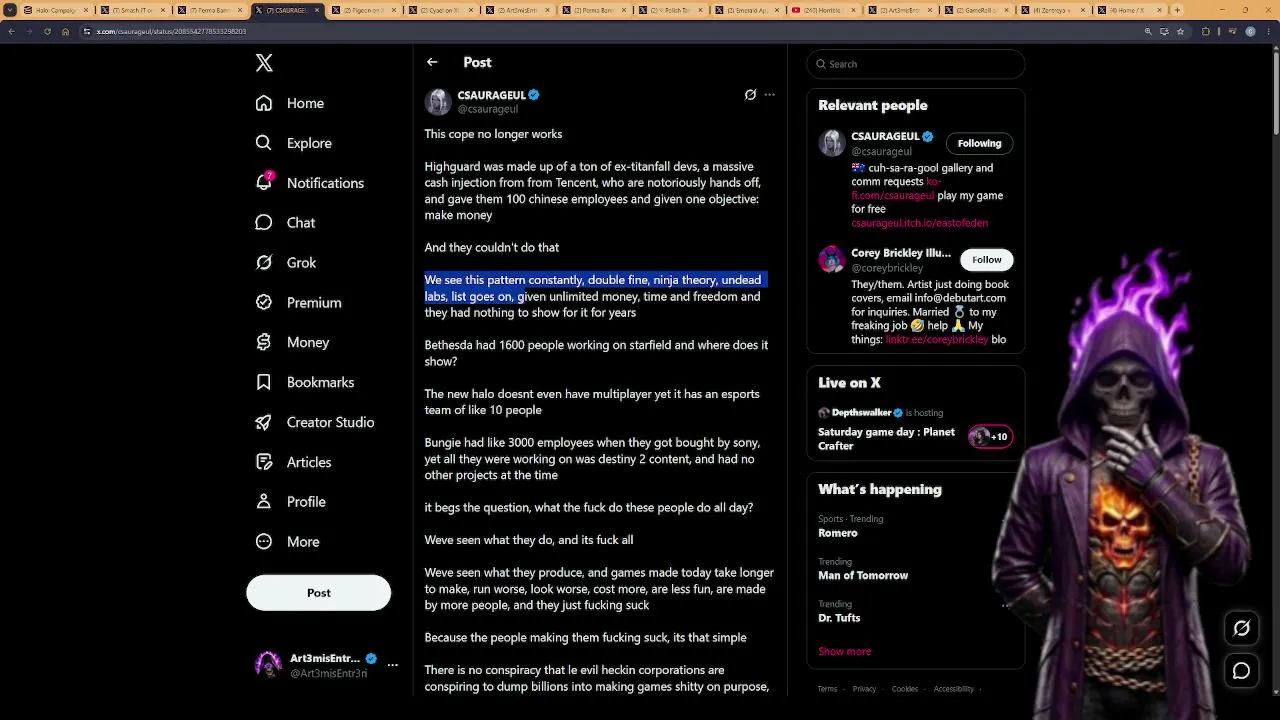The width and height of the screenshot is (1280, 720).
Task: Click the Accessibility footer link
Action: pos(954,689)
